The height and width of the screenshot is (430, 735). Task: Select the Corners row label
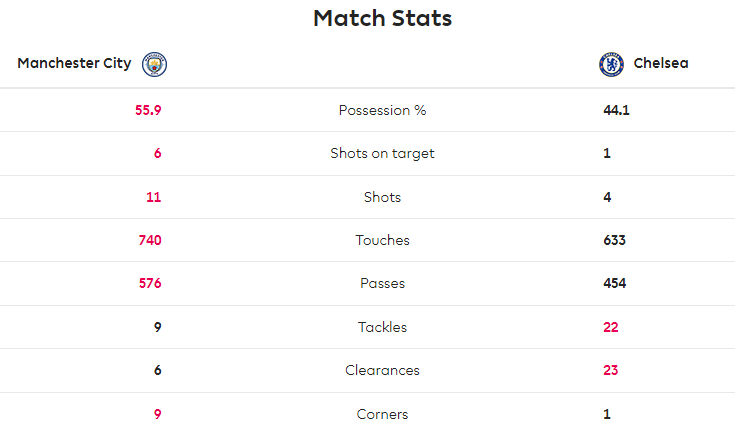pos(382,414)
